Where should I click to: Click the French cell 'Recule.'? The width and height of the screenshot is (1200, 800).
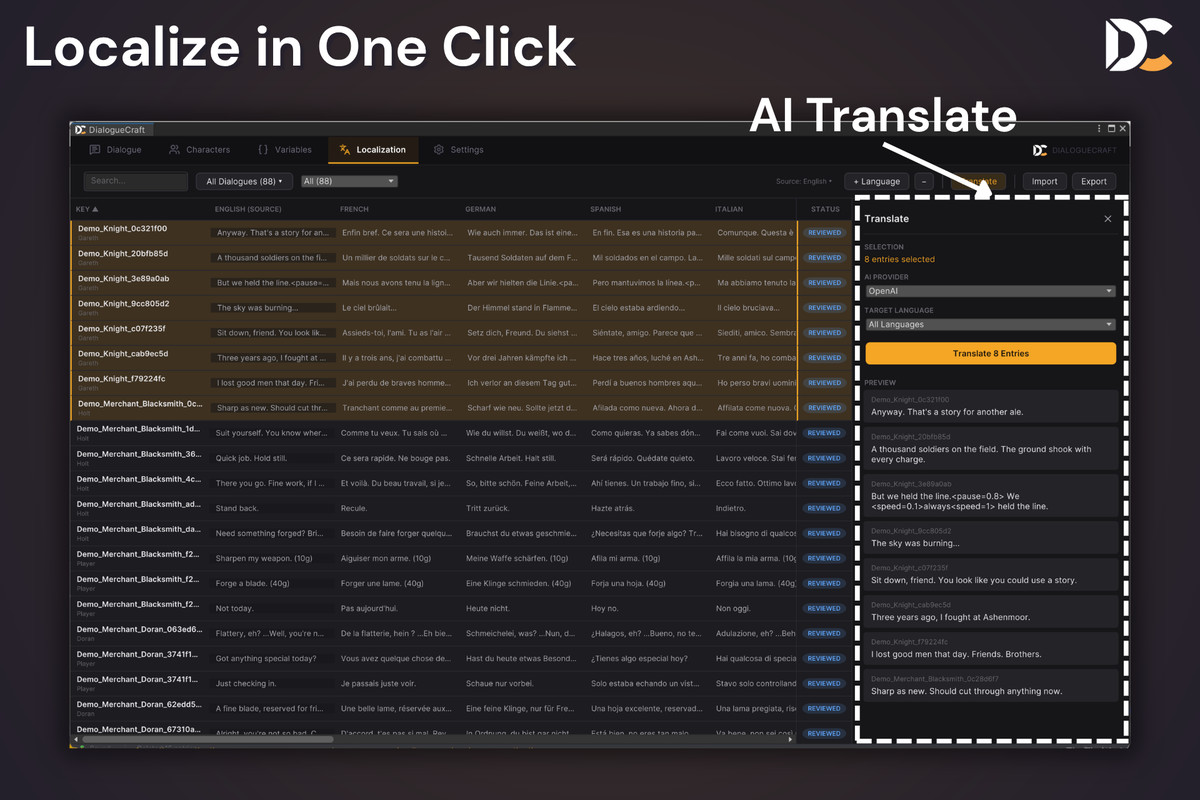pos(354,508)
